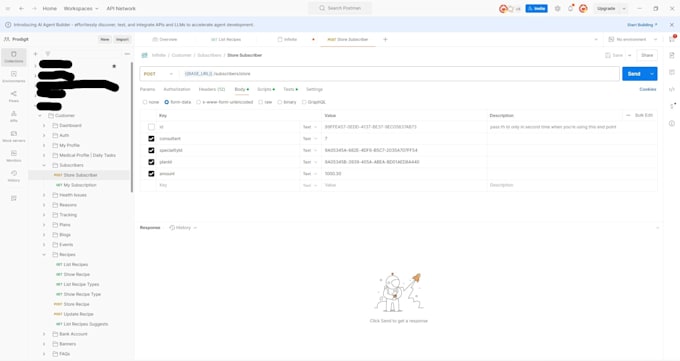The image size is (680, 361).
Task: Select the GraphQL body type
Action: 304,102
